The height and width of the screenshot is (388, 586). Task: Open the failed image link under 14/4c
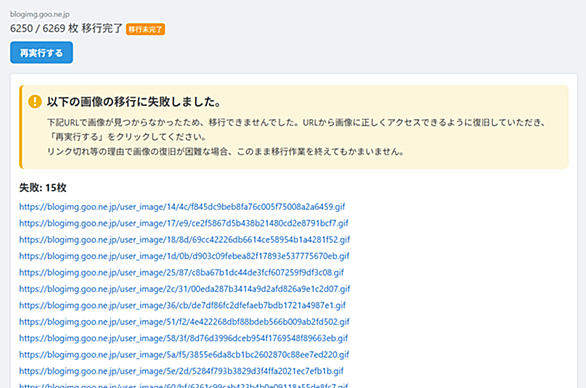tap(182, 207)
